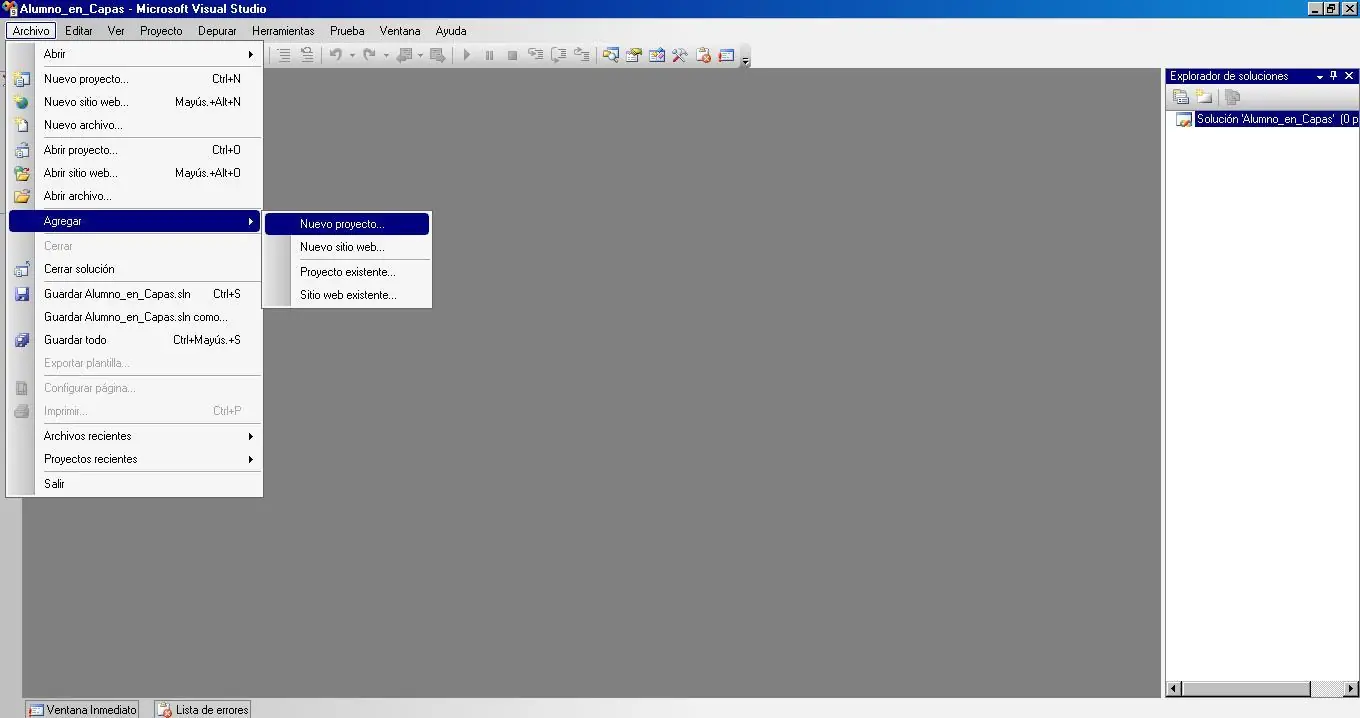Choose Guardar todo menu entry
The image size is (1360, 718).
pyautogui.click(x=135, y=340)
